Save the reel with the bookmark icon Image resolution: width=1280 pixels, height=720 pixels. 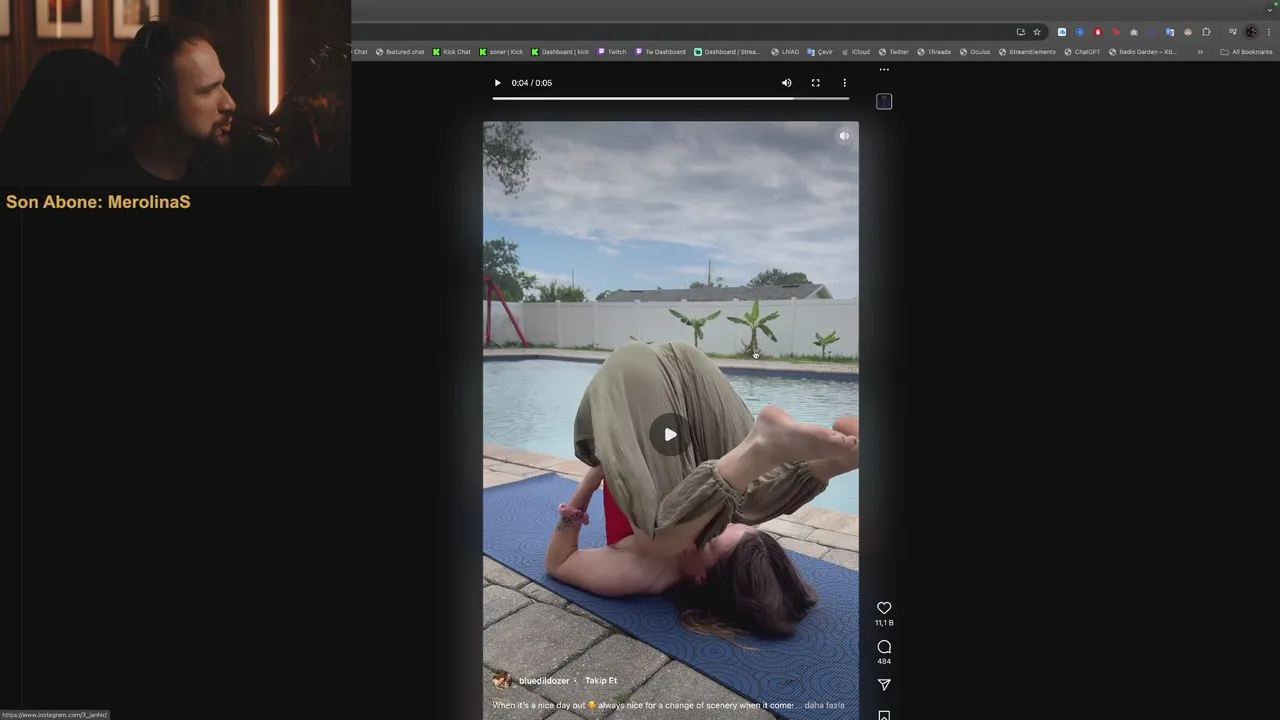[x=884, y=715]
